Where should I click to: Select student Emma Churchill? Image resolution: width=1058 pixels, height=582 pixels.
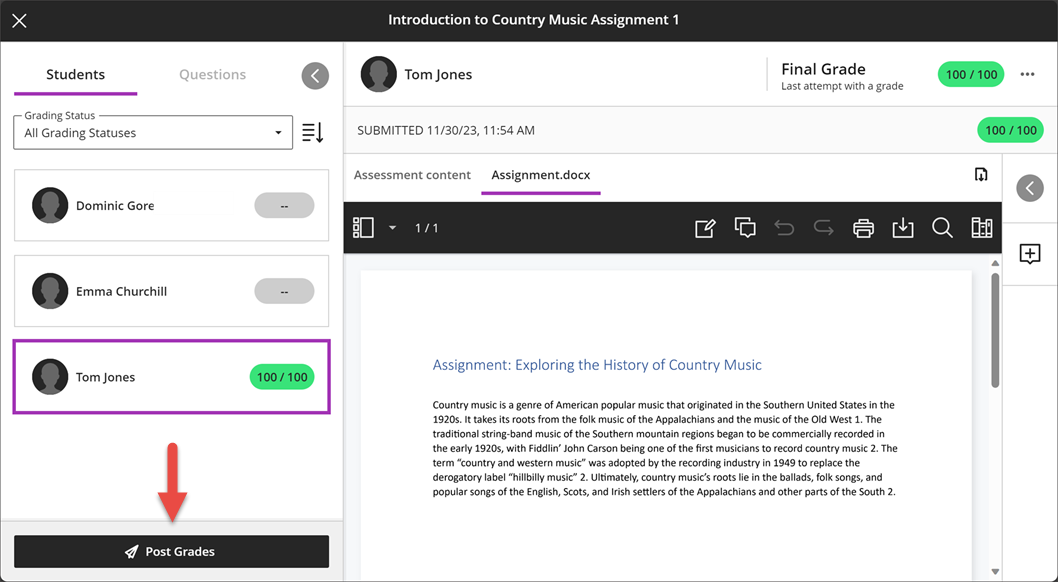171,291
